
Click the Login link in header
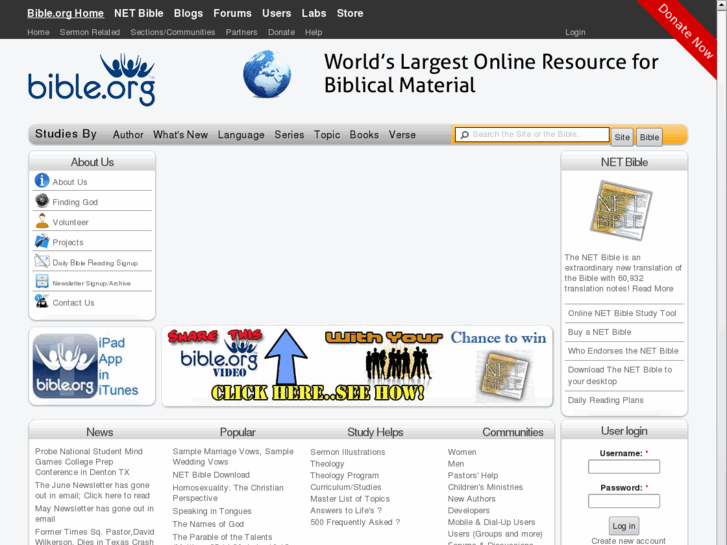pyautogui.click(x=575, y=32)
